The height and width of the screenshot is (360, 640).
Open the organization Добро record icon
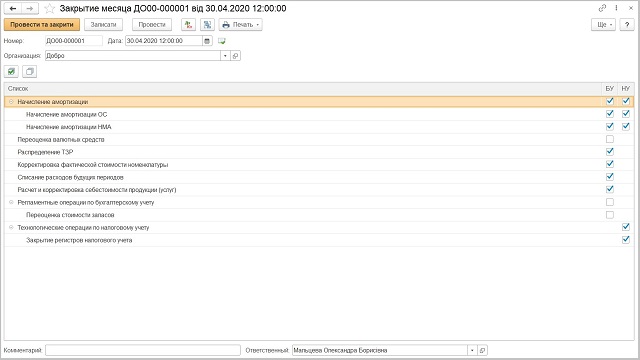point(236,56)
